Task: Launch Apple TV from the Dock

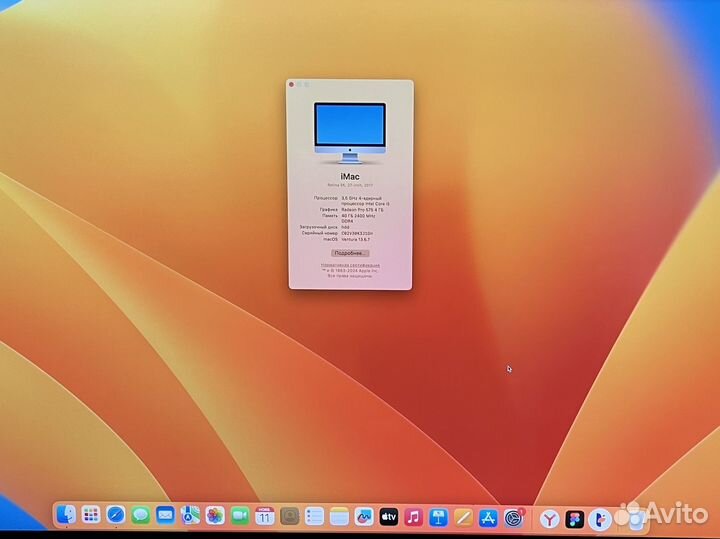Action: (389, 517)
